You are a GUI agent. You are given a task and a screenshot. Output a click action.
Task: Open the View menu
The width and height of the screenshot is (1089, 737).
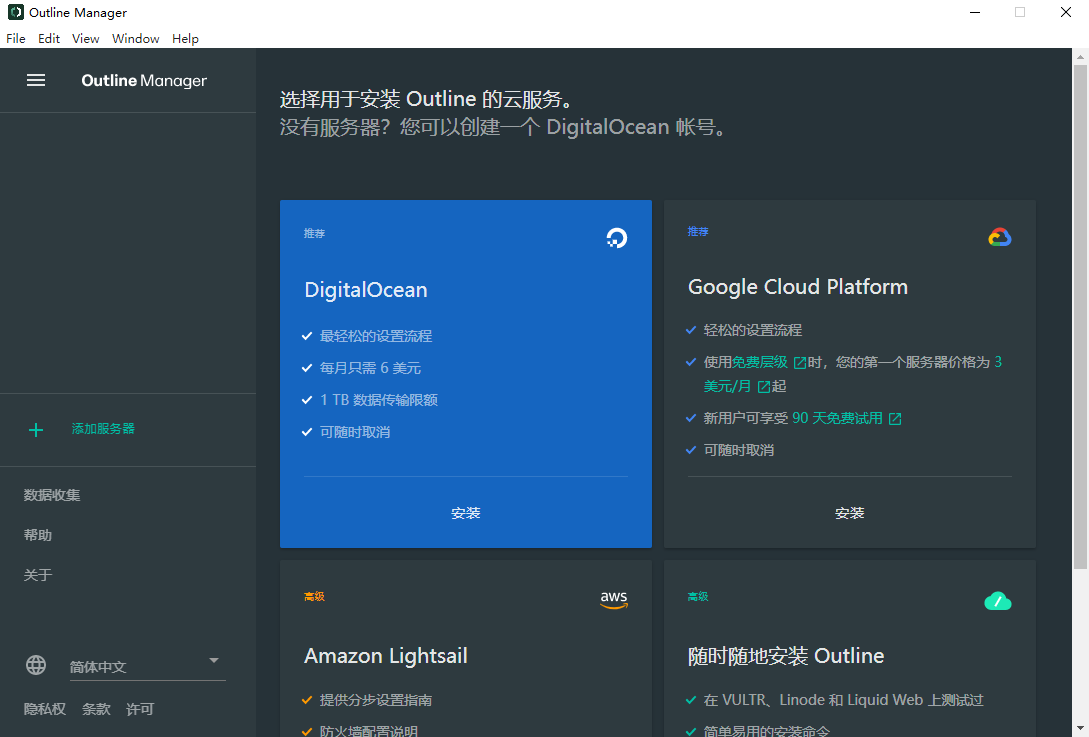click(85, 39)
